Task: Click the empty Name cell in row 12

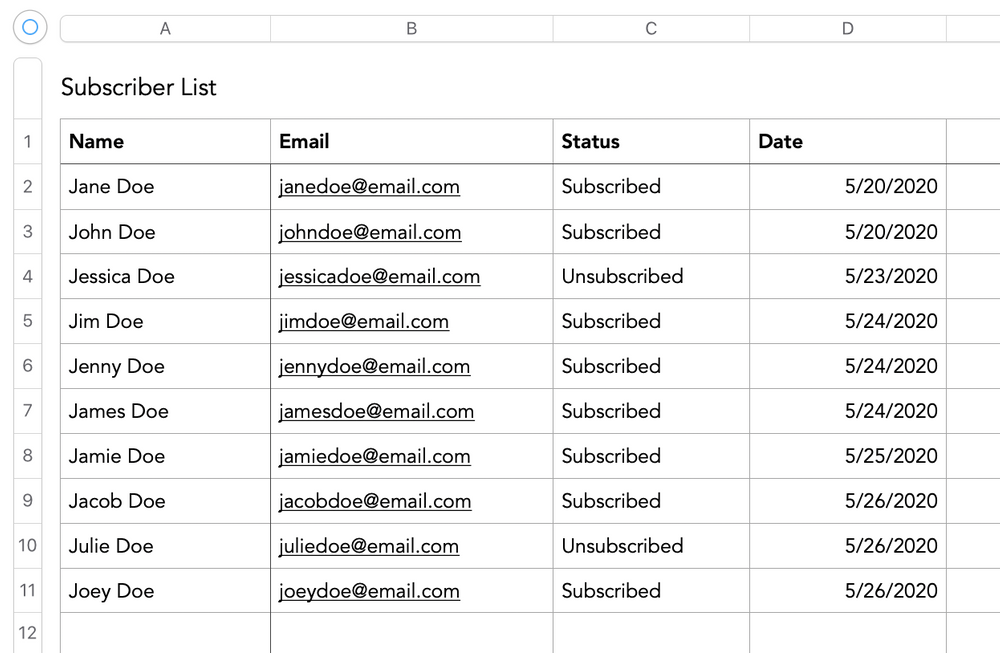Action: coord(165,632)
